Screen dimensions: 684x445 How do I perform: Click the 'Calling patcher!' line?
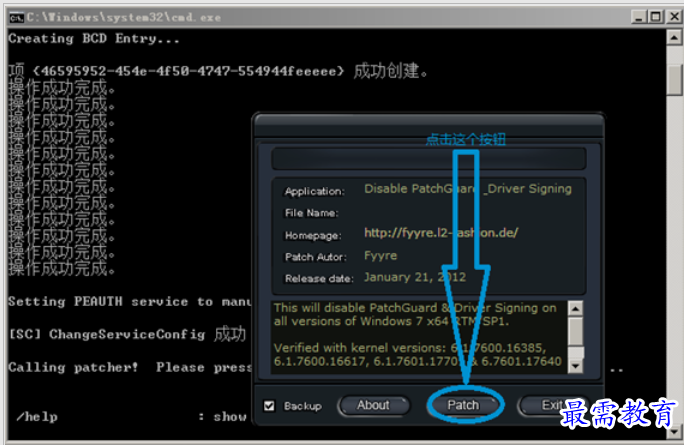(130, 367)
